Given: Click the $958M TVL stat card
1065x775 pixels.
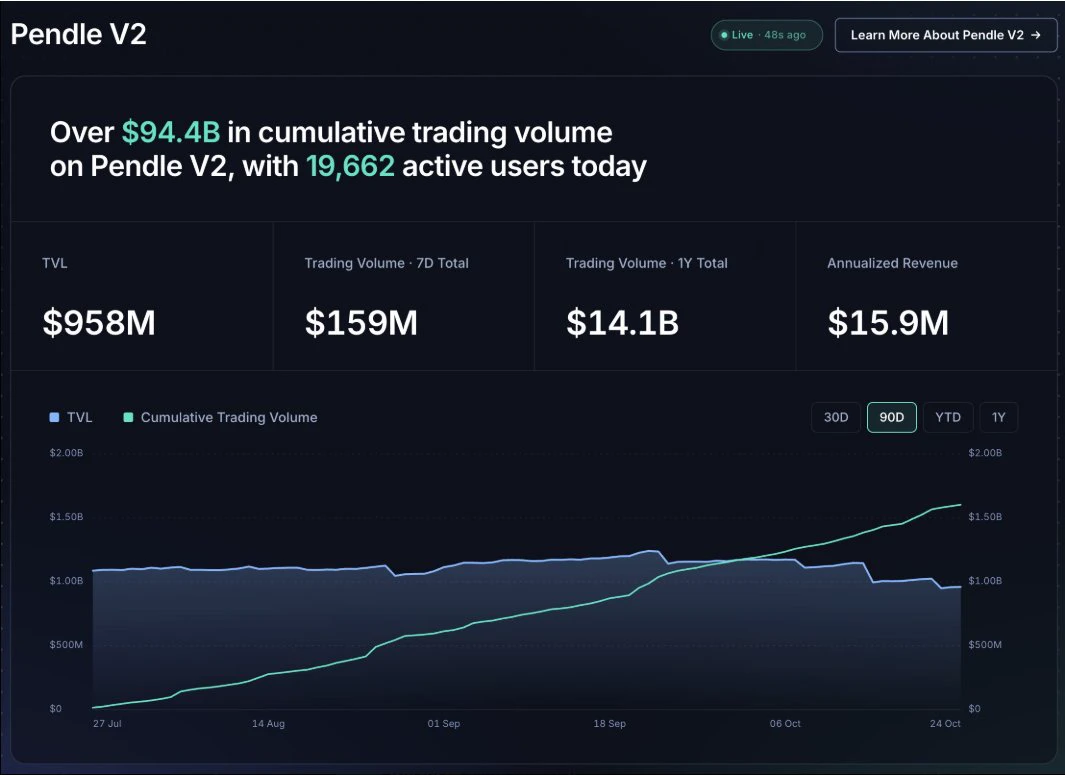Looking at the screenshot, I should [x=142, y=296].
